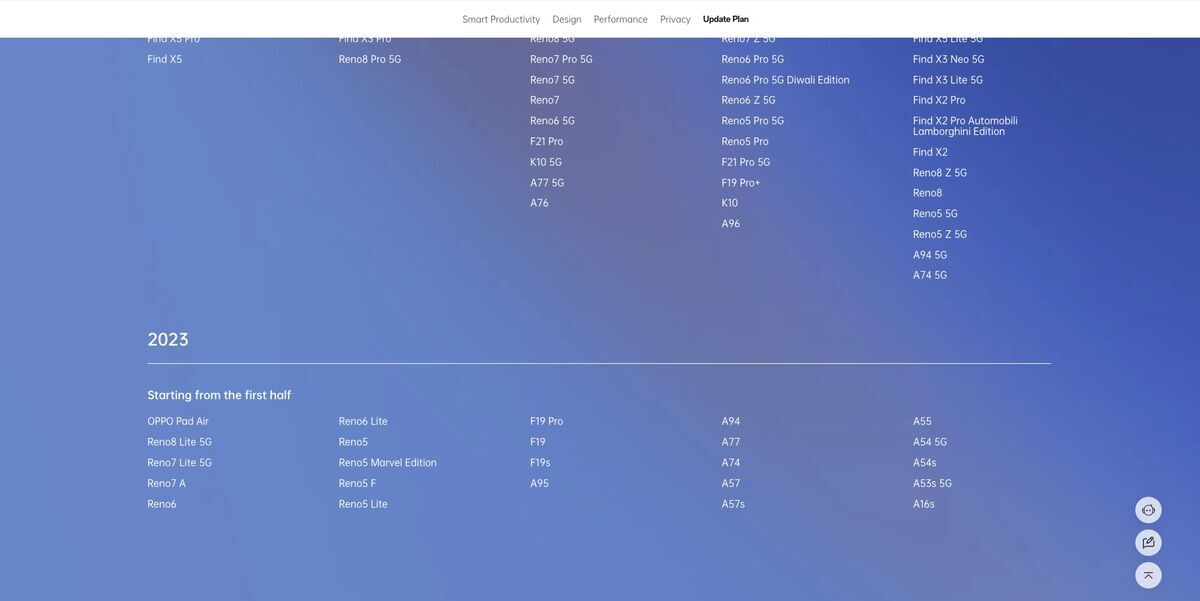Click the 'Find X5' device entry
Viewport: 1200px width, 601px height.
pyautogui.click(x=165, y=59)
